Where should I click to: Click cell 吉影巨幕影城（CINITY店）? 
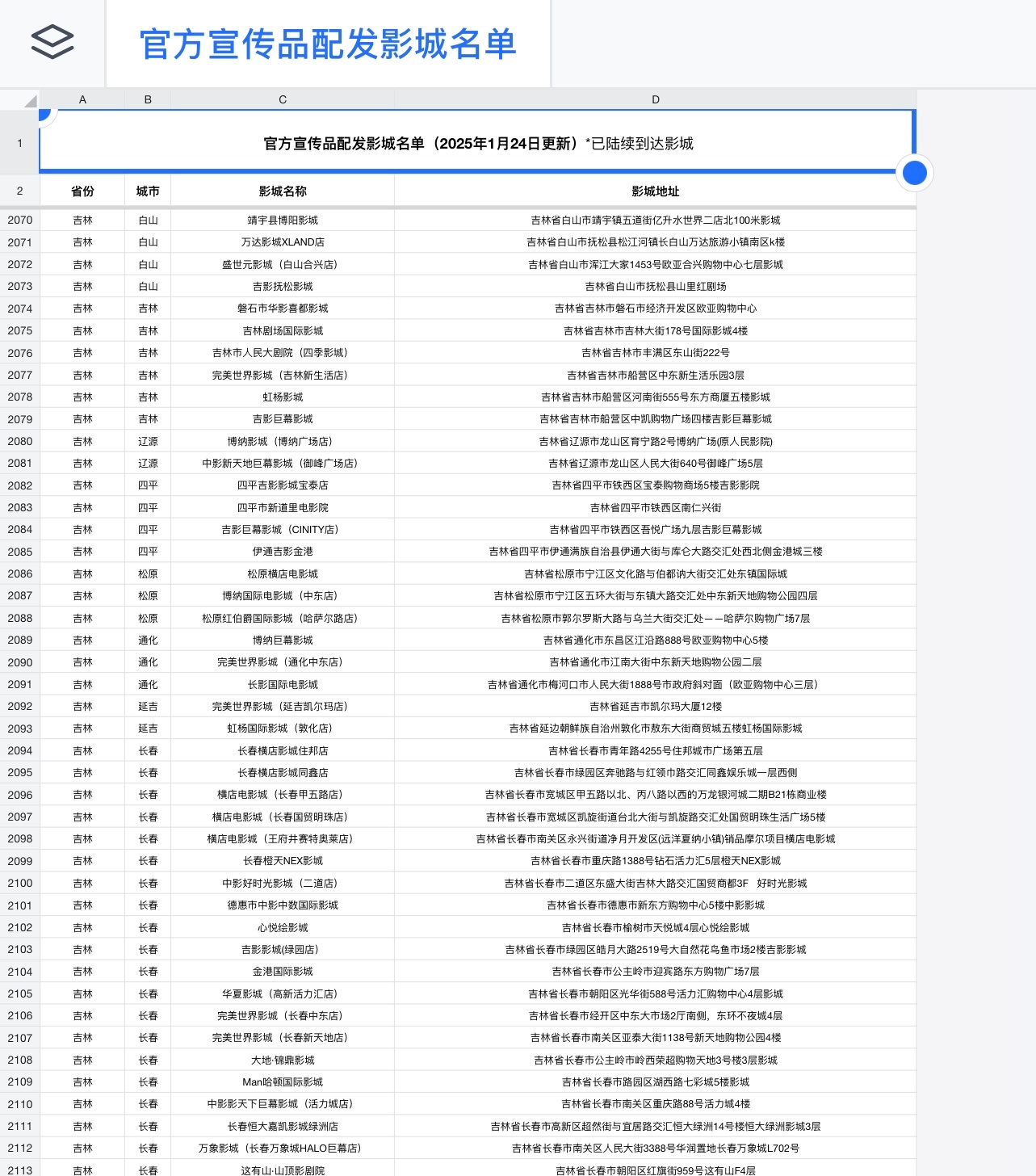(x=283, y=529)
